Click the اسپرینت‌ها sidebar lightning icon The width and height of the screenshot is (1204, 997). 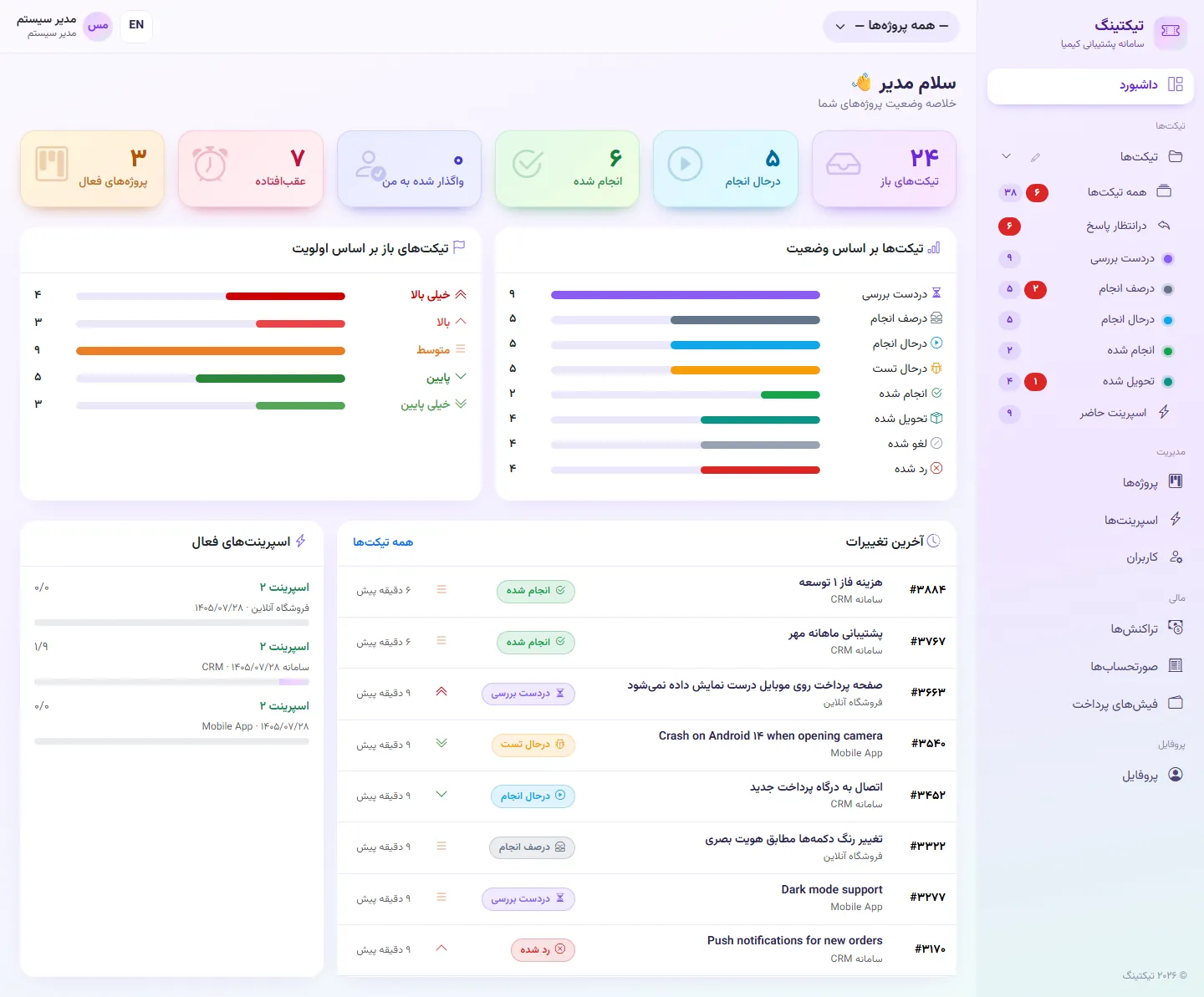click(1176, 519)
